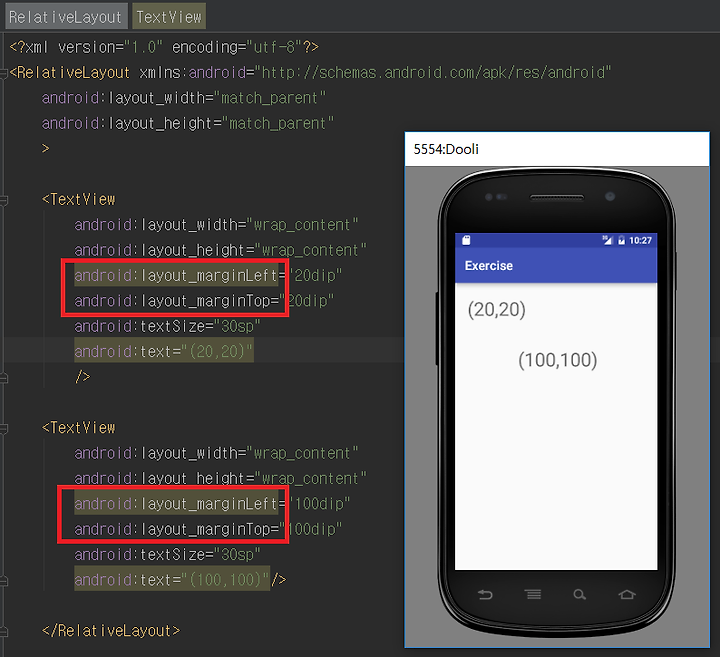Select the RelativeLayout breadcrumb tab

[x=67, y=17]
